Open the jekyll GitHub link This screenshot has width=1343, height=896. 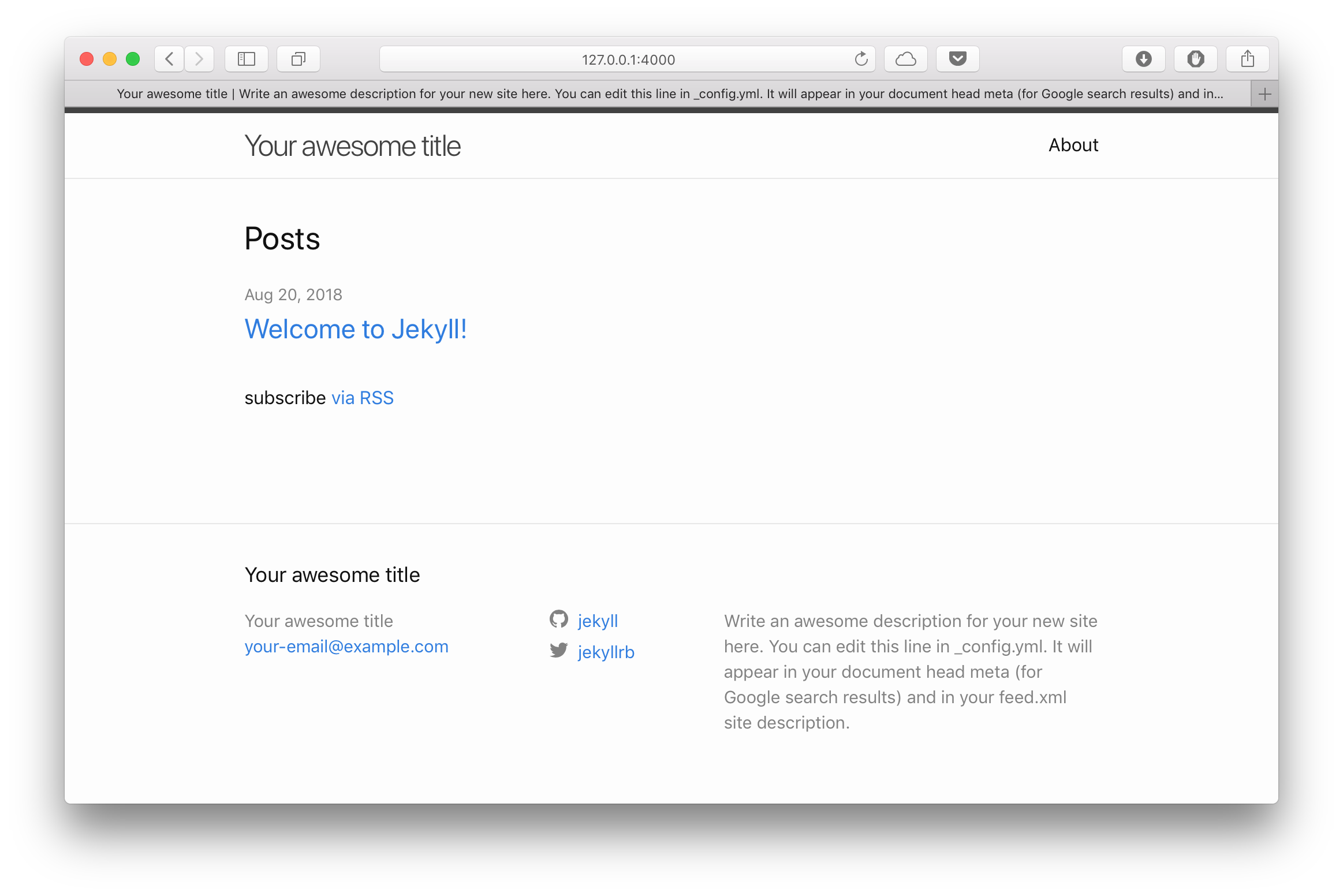598,621
